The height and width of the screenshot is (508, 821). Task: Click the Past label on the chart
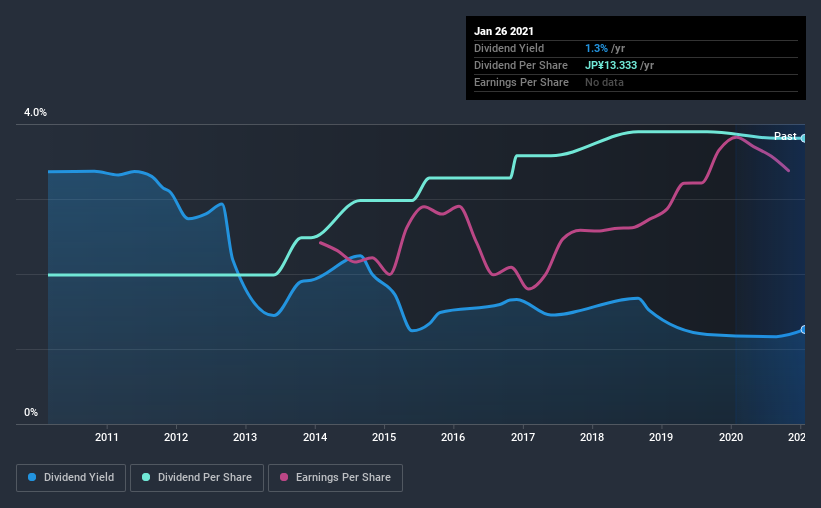point(785,136)
